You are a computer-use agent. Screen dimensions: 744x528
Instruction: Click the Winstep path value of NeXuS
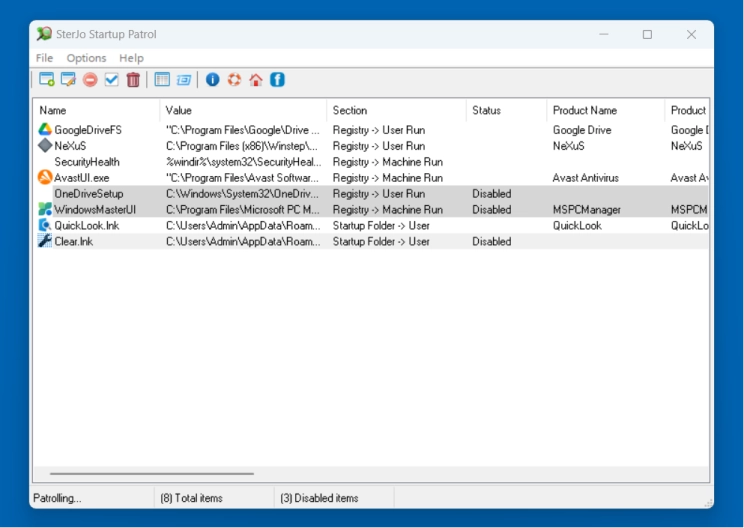pyautogui.click(x=242, y=146)
